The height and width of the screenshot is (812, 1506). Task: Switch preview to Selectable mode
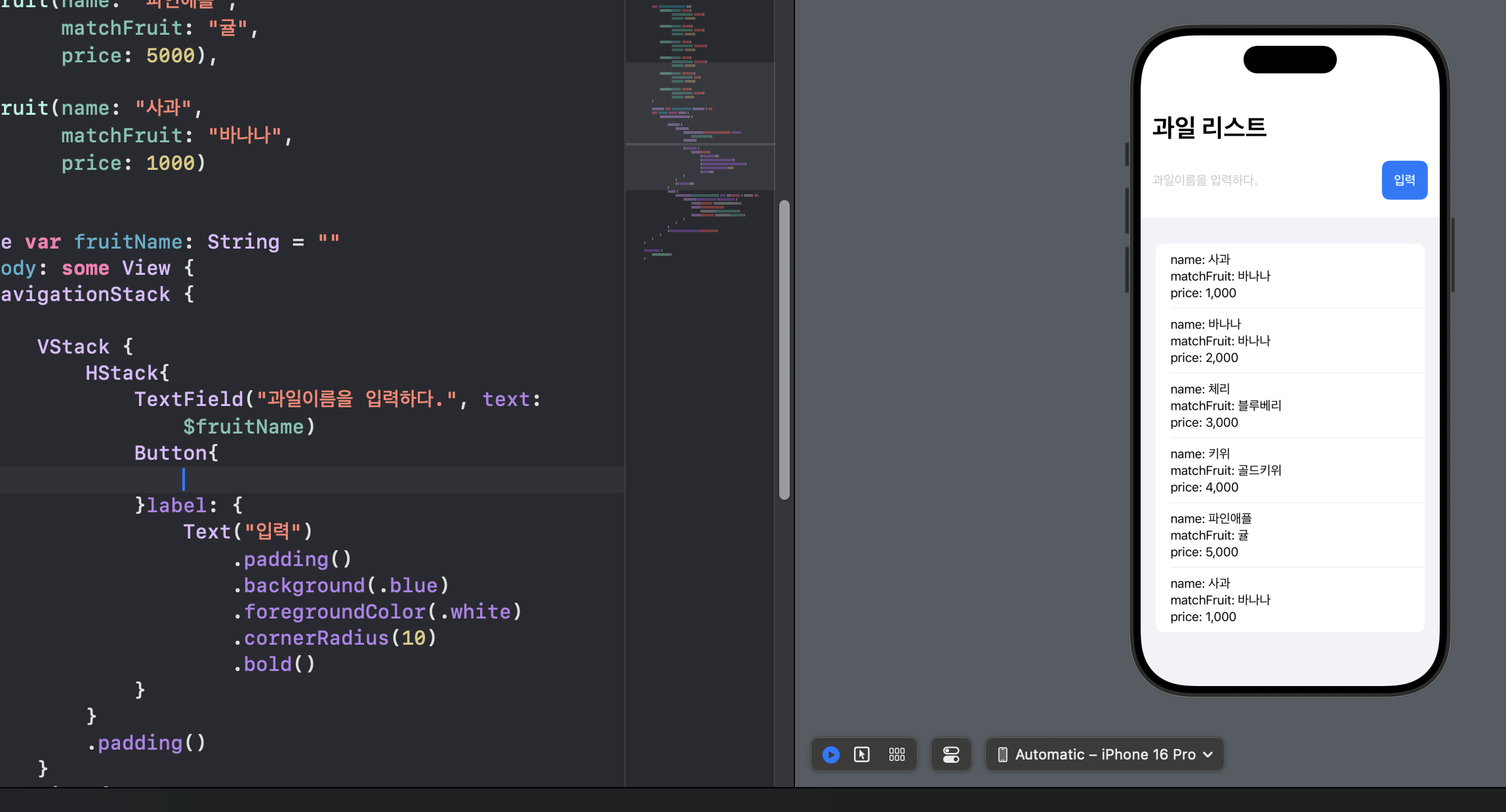(862, 754)
